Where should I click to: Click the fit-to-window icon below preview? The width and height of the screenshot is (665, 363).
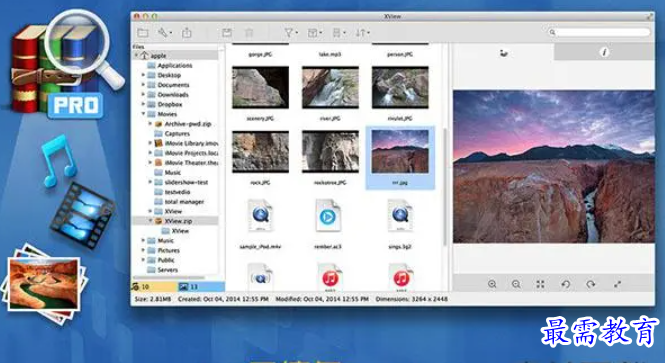pyautogui.click(x=540, y=284)
